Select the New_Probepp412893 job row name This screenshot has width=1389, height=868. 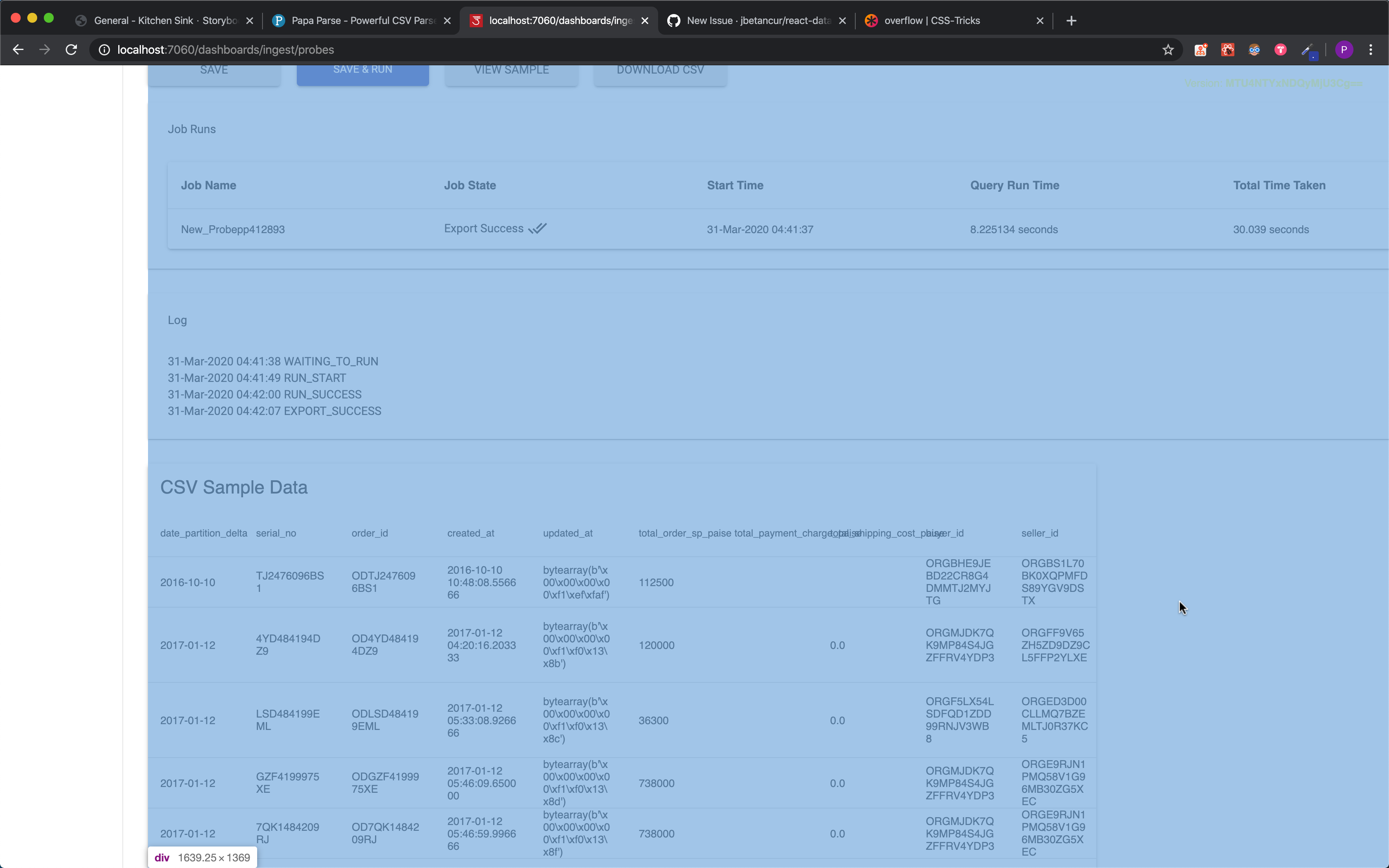(x=232, y=230)
